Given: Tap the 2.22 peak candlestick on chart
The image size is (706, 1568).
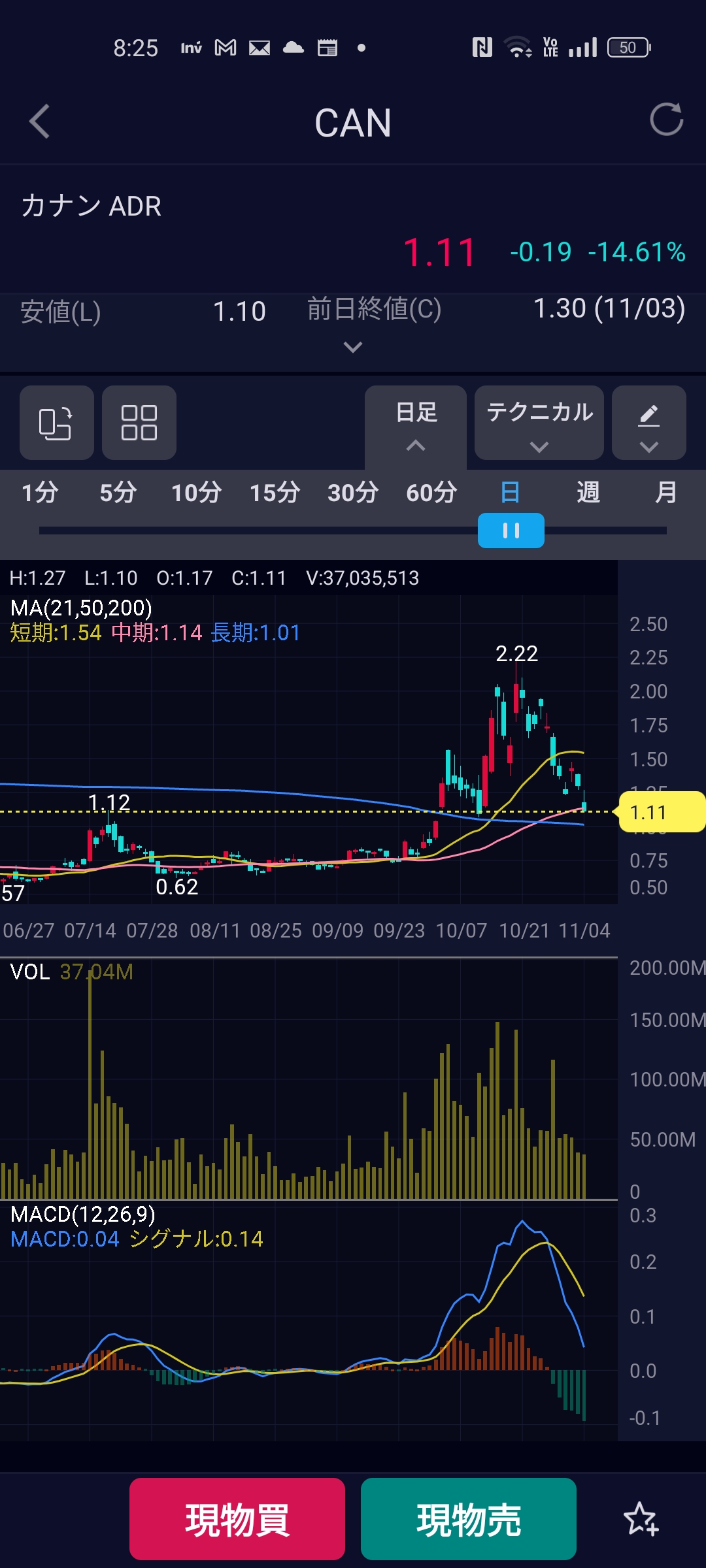Looking at the screenshot, I should tap(516, 696).
